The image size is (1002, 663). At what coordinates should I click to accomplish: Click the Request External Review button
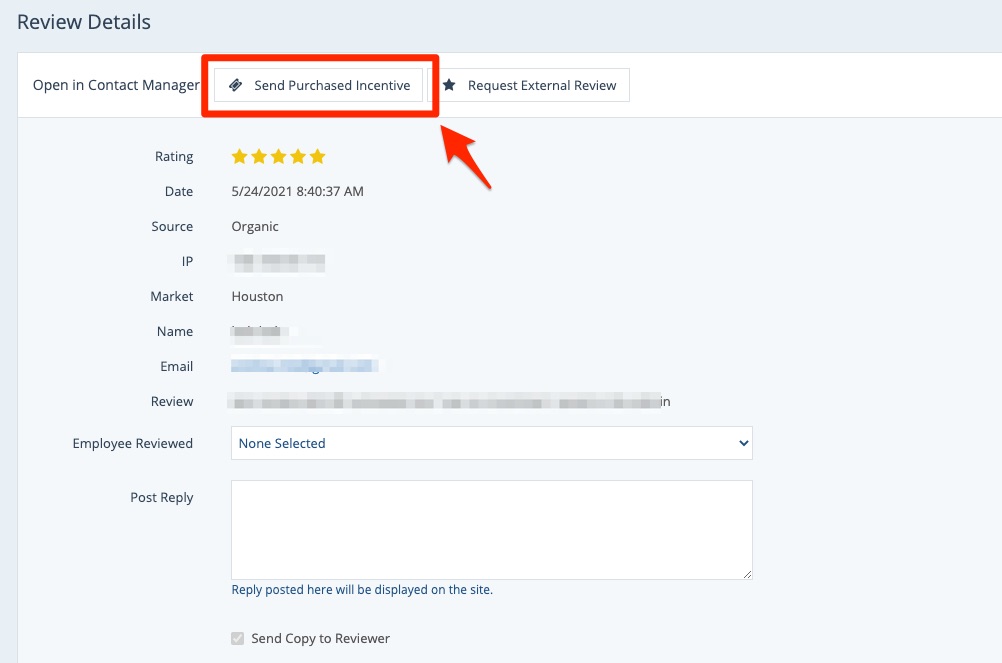click(530, 86)
